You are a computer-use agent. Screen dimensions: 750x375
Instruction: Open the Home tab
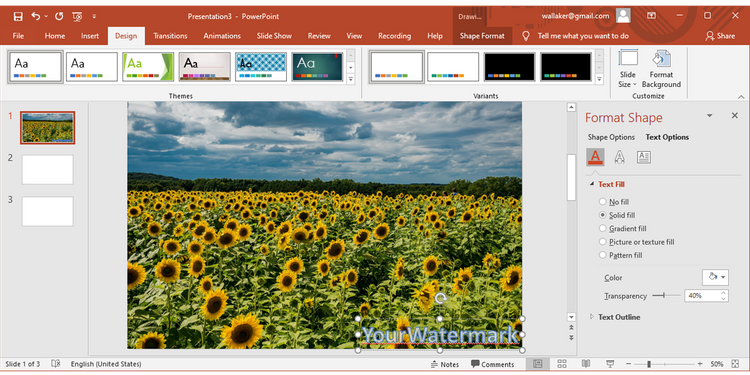tap(55, 36)
